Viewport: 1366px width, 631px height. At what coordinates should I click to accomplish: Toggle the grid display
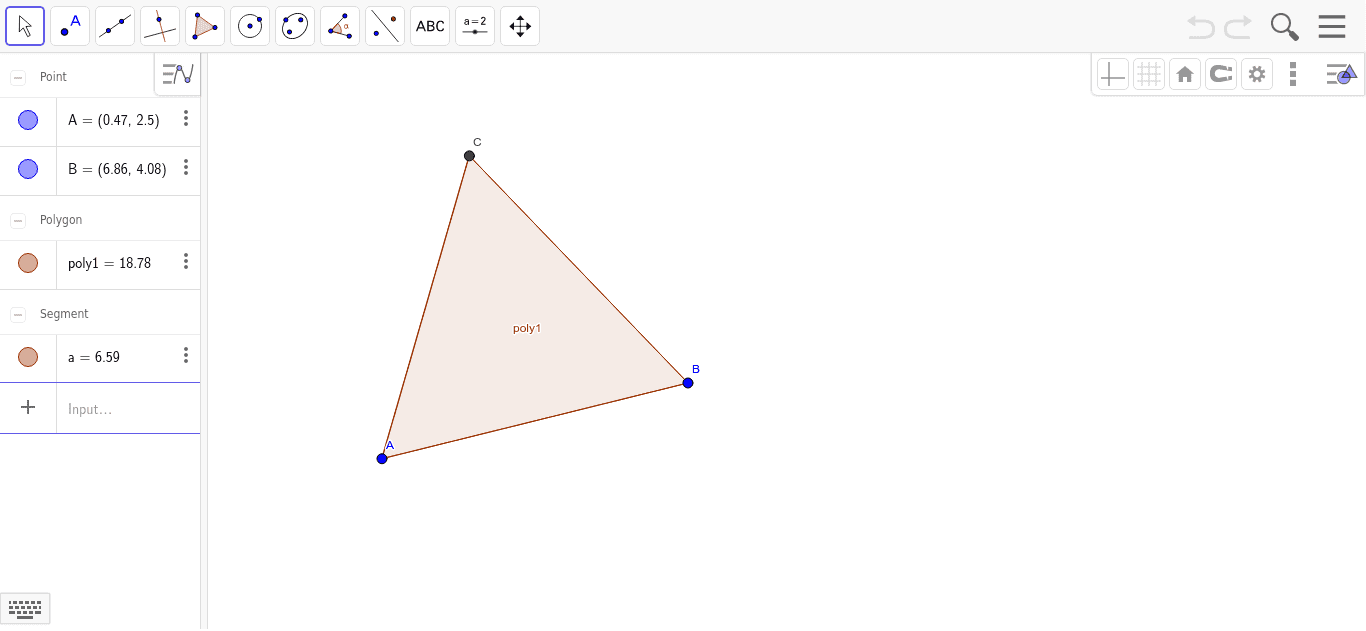pos(1149,74)
